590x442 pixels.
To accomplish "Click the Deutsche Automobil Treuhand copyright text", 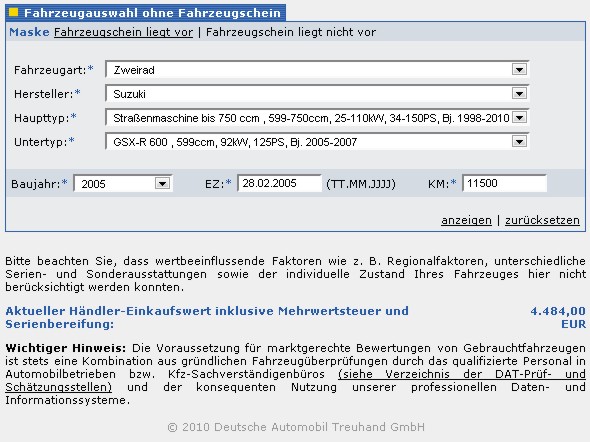I will coord(296,427).
